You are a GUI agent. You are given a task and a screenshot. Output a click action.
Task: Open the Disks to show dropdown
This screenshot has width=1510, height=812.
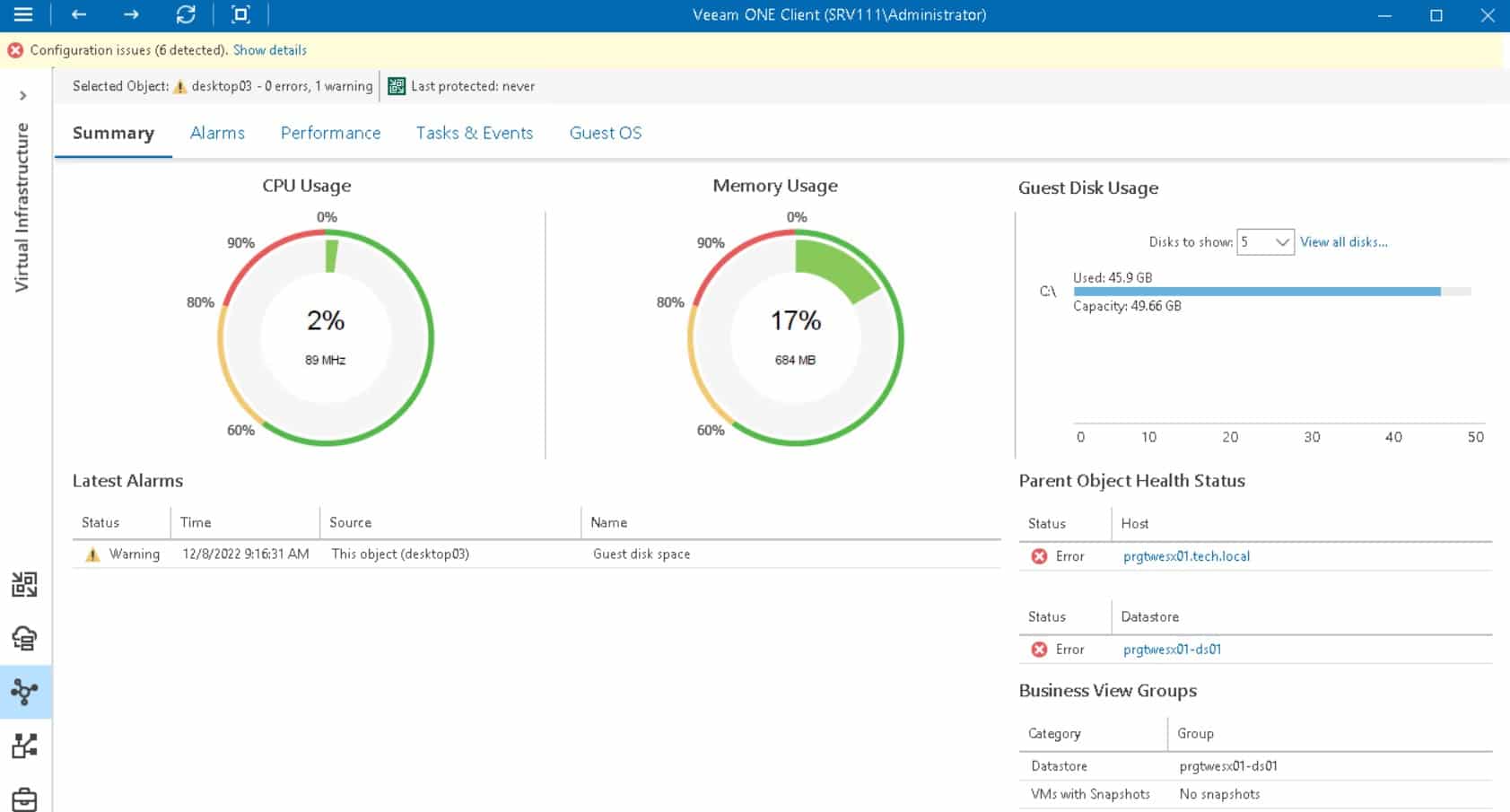tap(1265, 242)
